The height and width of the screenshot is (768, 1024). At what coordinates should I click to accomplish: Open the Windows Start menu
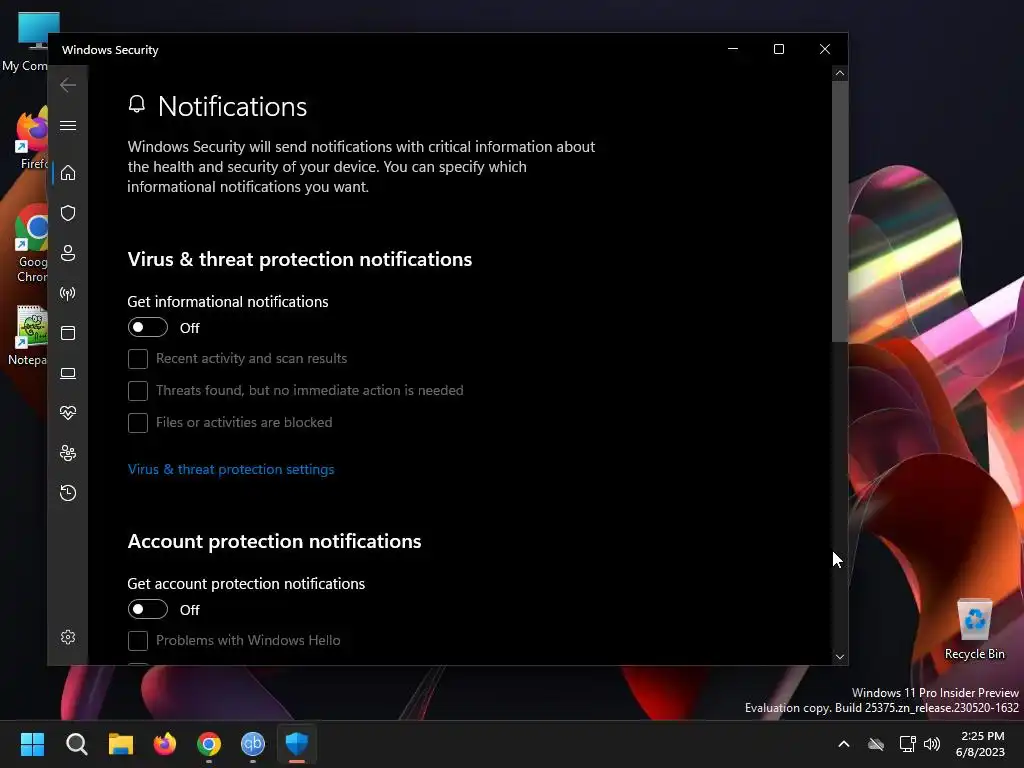(32, 744)
